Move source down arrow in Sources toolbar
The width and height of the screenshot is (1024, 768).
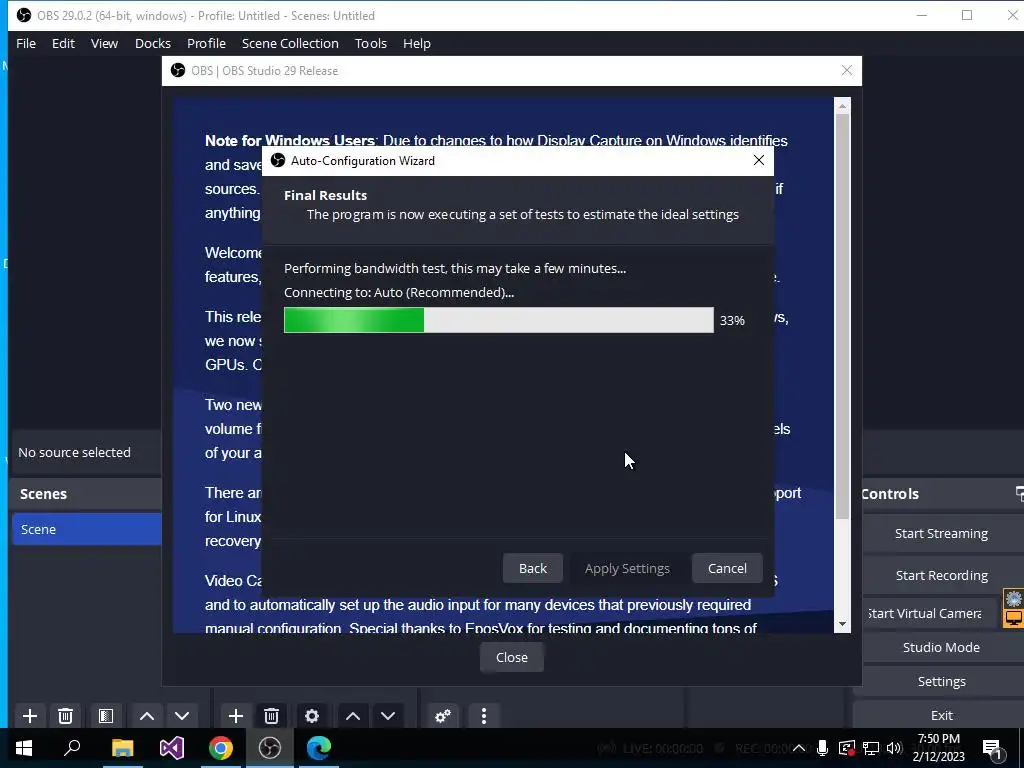(388, 716)
